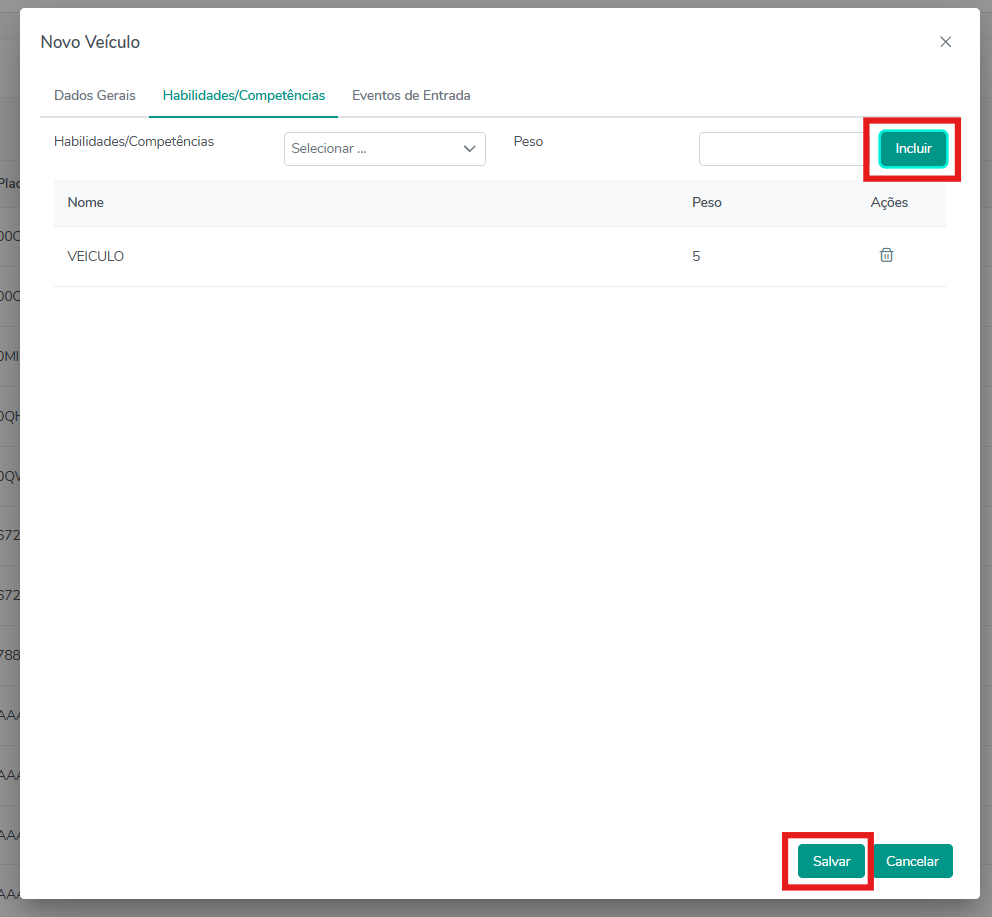This screenshot has width=992, height=917.
Task: Click the Habilidades/Competências field label
Action: coord(134,142)
